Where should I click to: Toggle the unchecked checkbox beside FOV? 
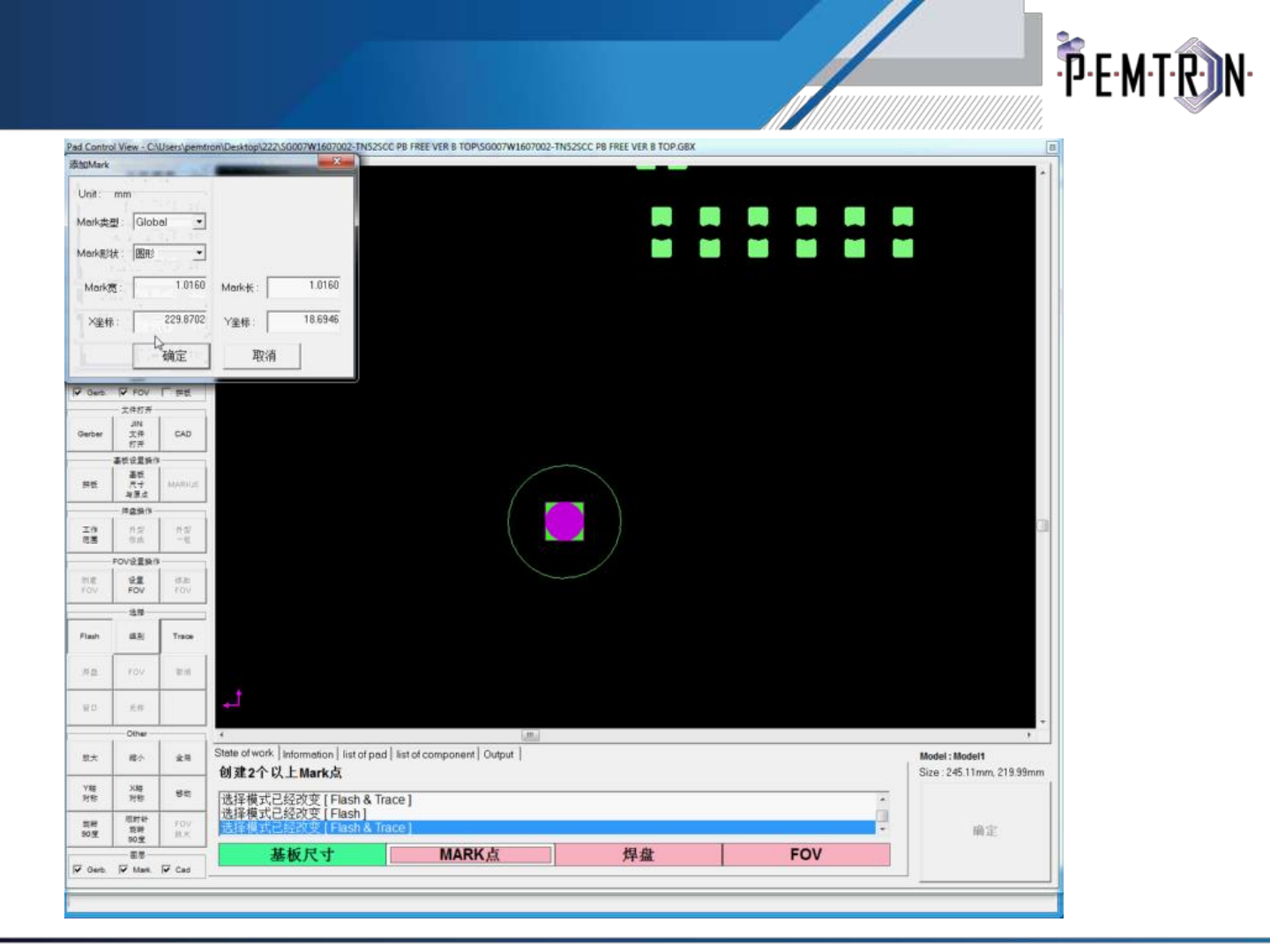coord(167,392)
